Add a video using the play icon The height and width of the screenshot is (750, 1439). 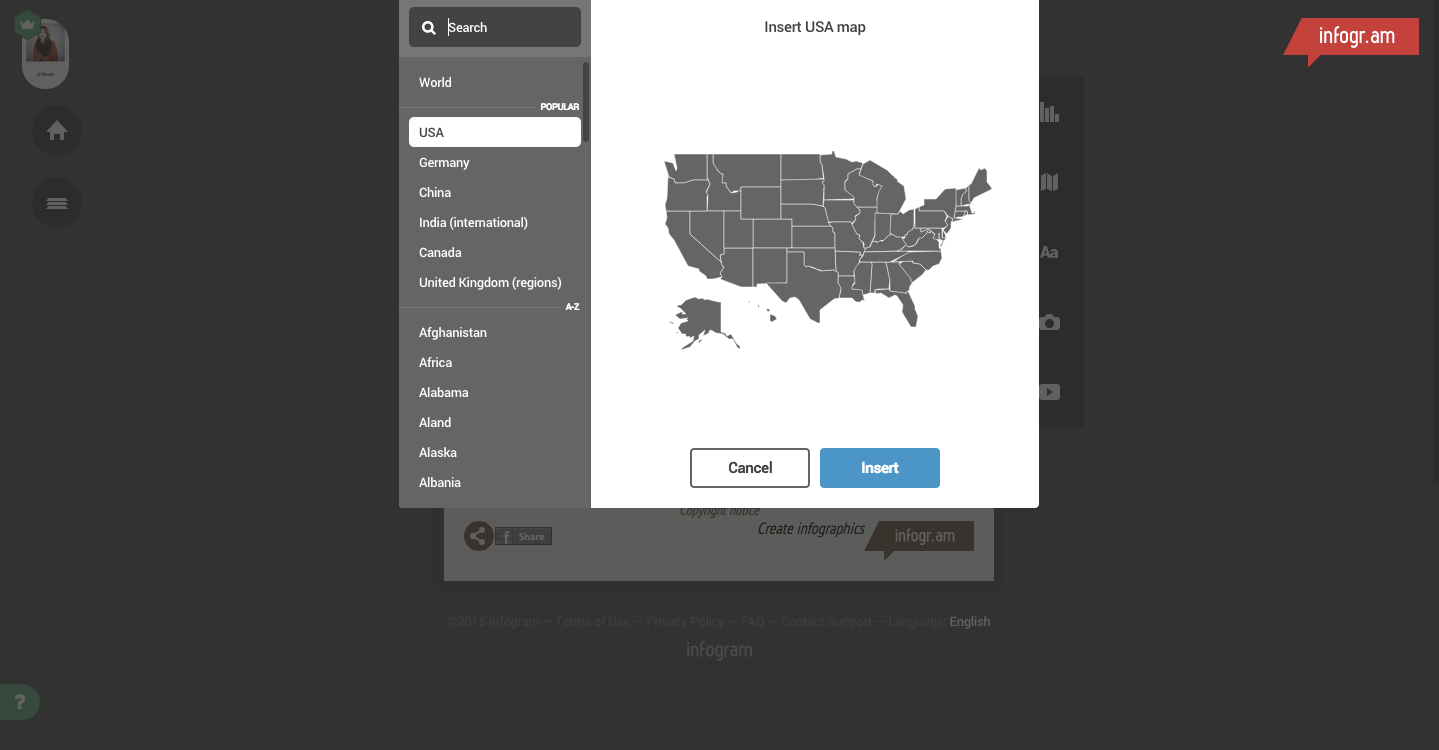[1048, 391]
